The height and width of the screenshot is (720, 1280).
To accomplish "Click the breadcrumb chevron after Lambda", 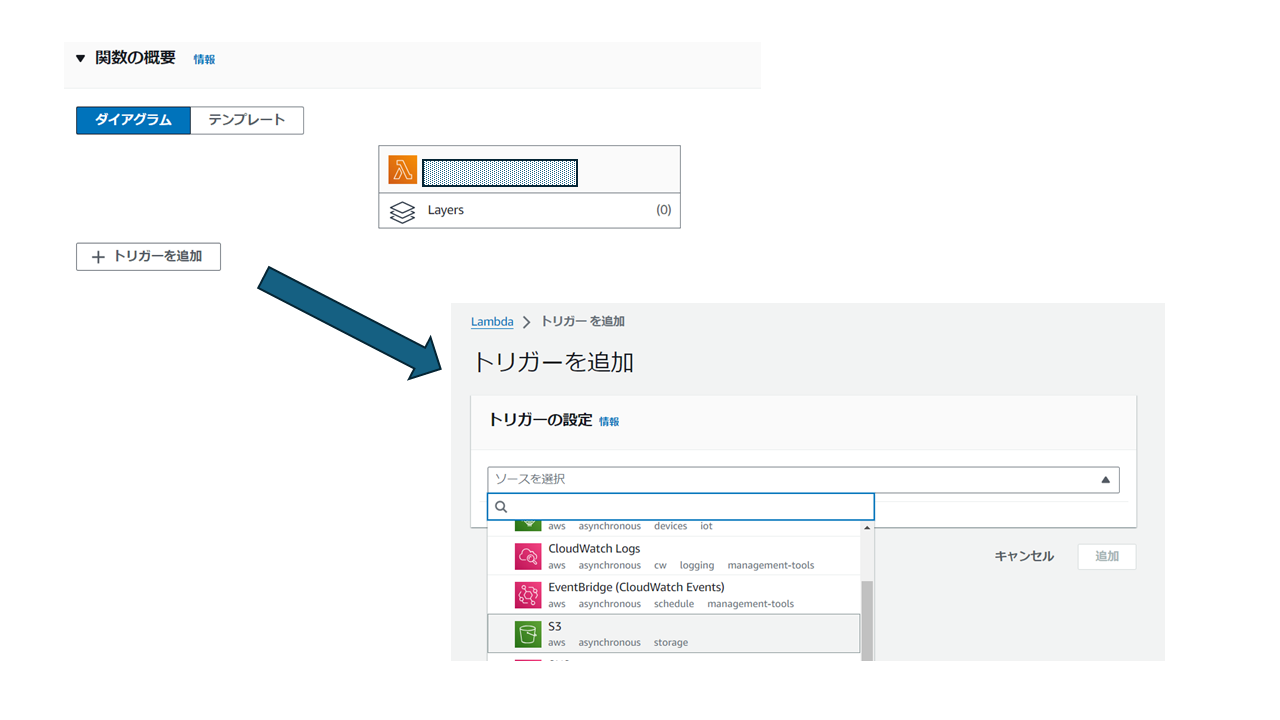I will (525, 321).
